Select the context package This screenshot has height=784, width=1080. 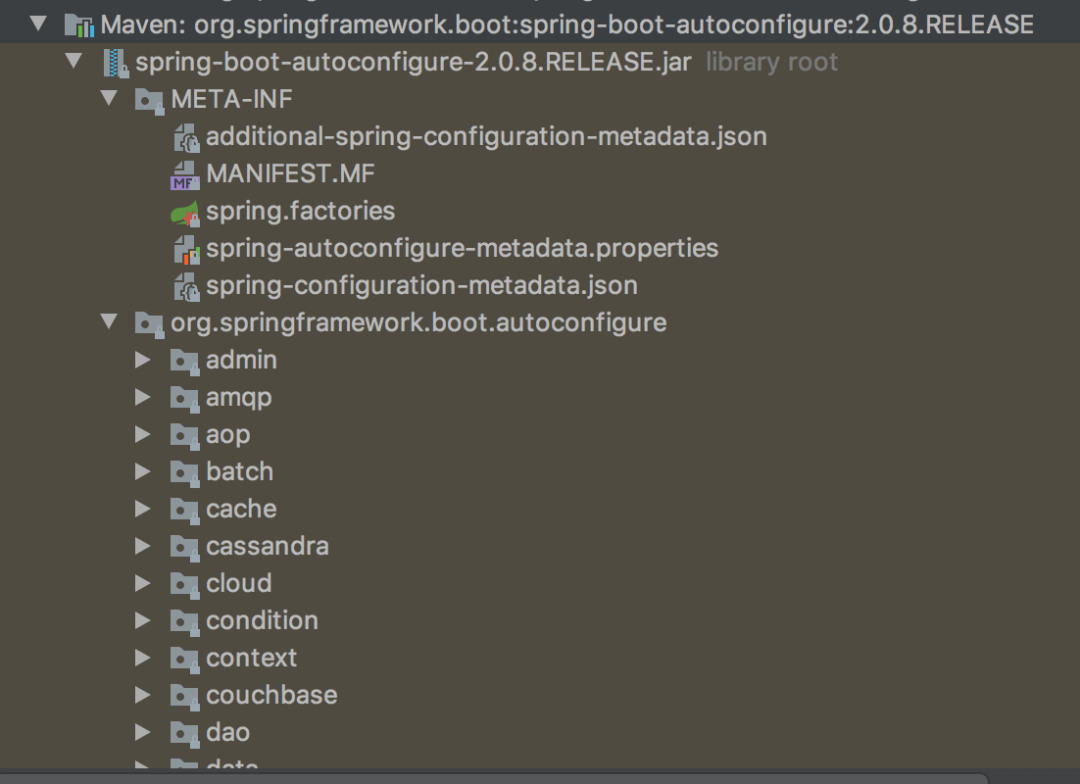(x=251, y=657)
